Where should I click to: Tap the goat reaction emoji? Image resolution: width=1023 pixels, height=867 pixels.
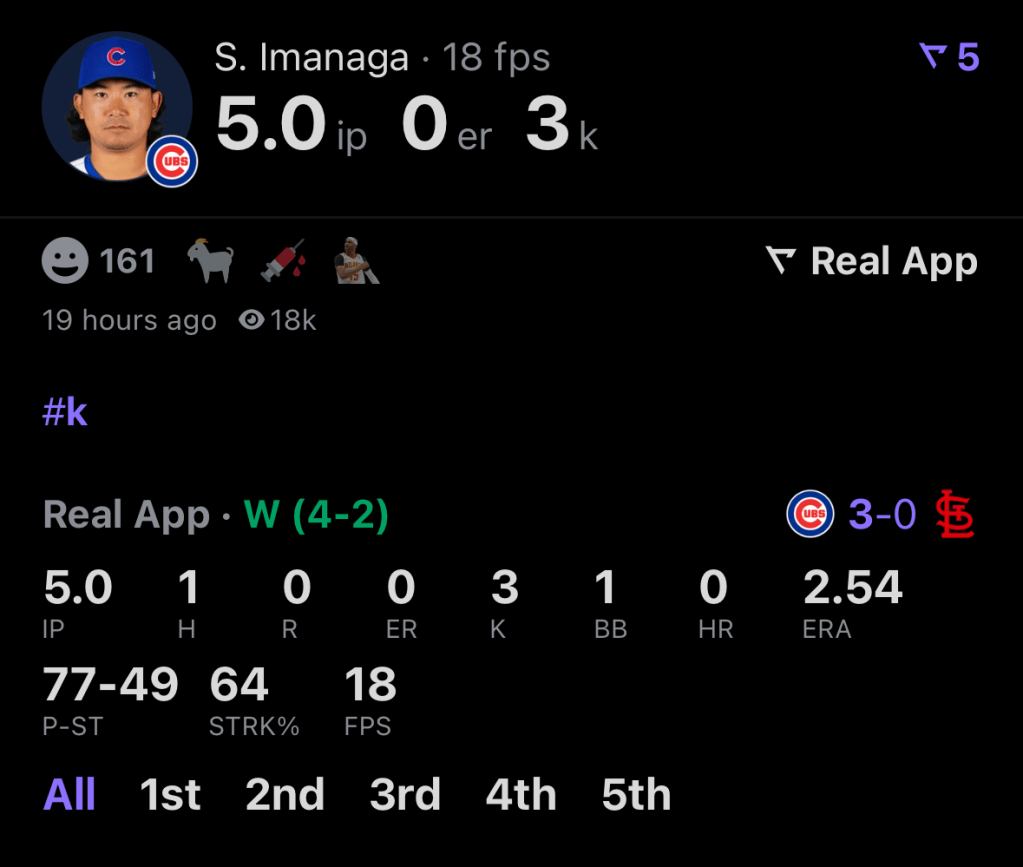[x=211, y=263]
